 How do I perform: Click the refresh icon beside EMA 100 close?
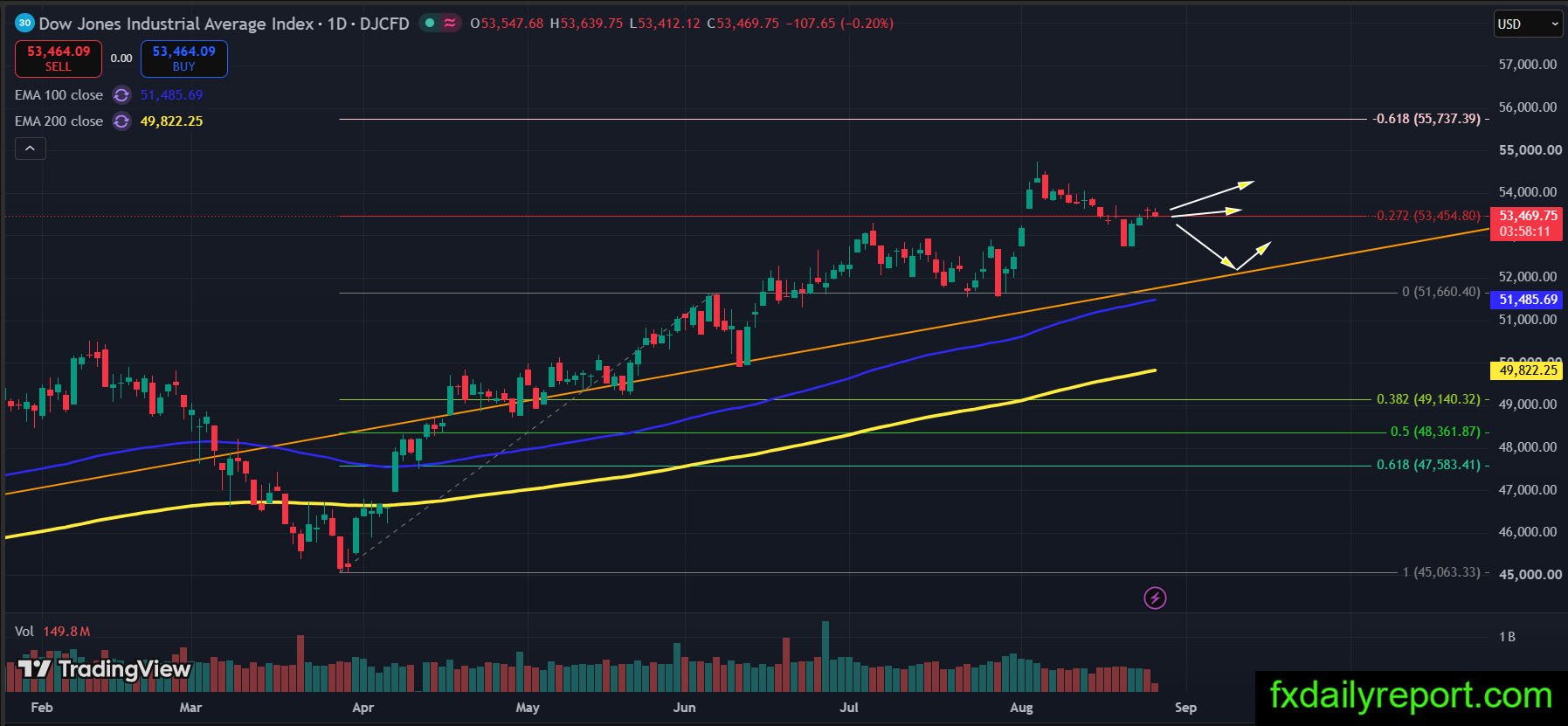(121, 95)
